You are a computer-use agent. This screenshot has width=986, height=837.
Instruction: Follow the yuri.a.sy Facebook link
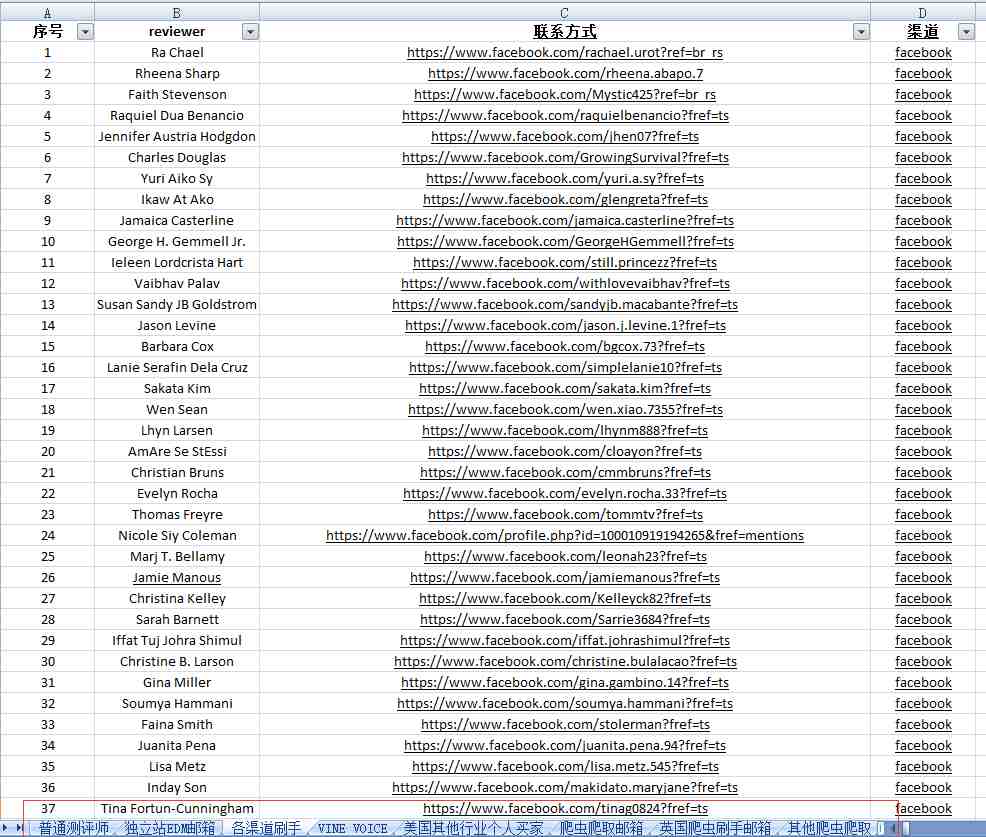point(565,179)
